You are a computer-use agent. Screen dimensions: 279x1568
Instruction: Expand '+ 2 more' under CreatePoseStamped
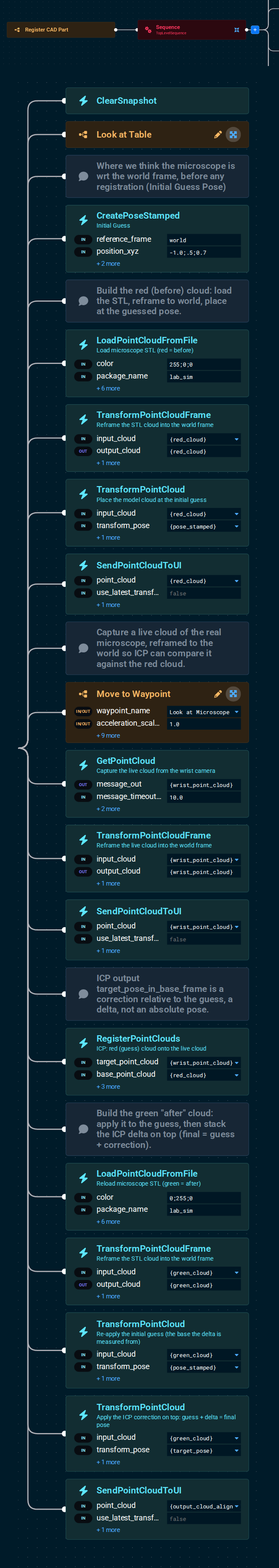pos(108,264)
